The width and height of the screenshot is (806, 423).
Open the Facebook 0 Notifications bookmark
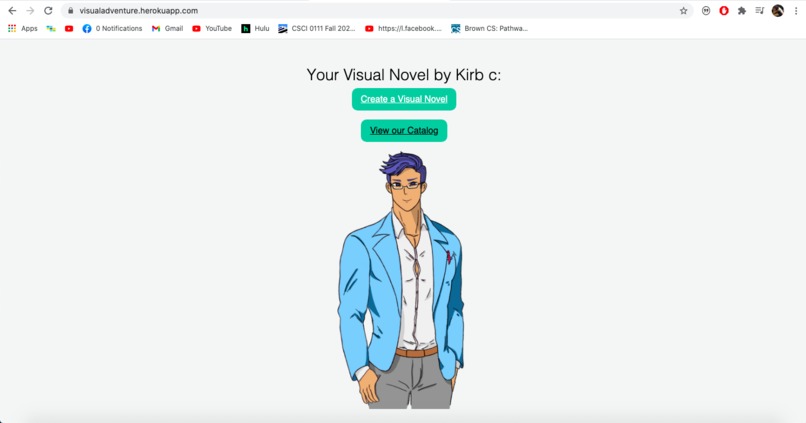112,29
